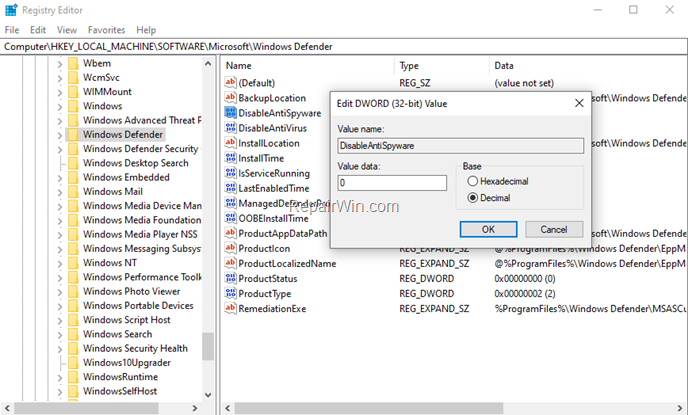
Task: Click the tree pane vertical scrollbar thumb
Action: tap(208, 347)
